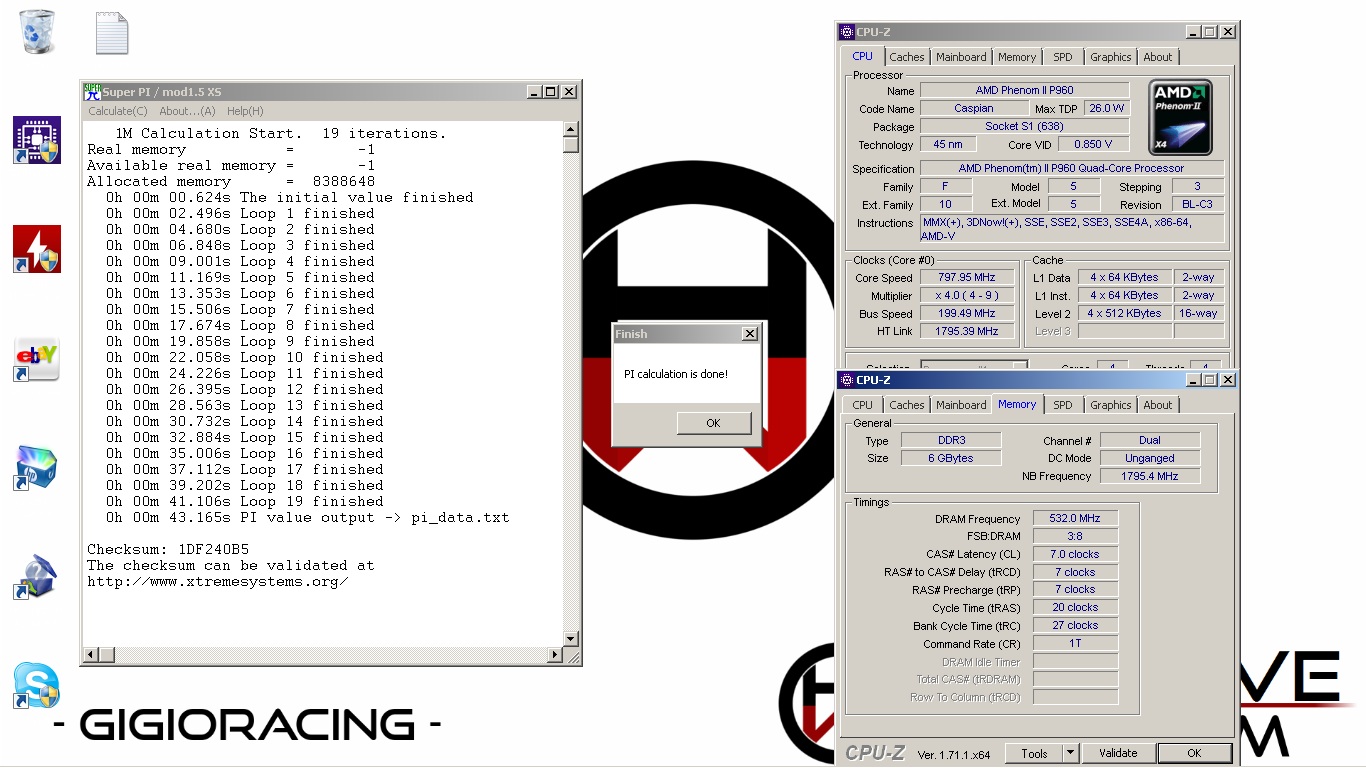The image size is (1366, 768).
Task: Click the 797.95 MHz core speed value
Action: tap(967, 277)
